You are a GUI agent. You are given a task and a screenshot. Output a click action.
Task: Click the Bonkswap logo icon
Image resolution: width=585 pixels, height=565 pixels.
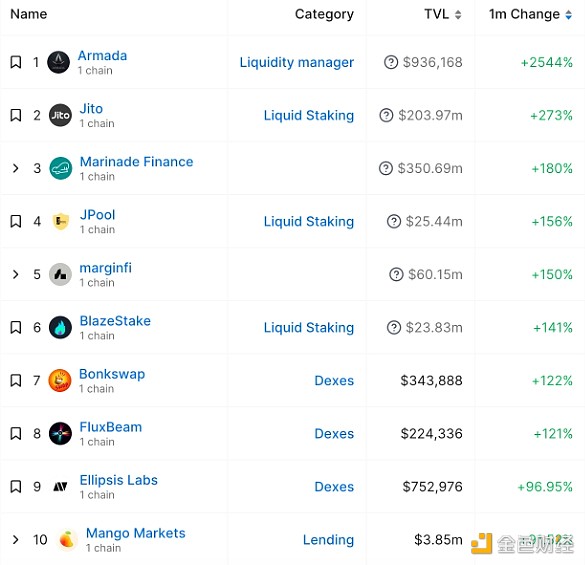tap(60, 380)
